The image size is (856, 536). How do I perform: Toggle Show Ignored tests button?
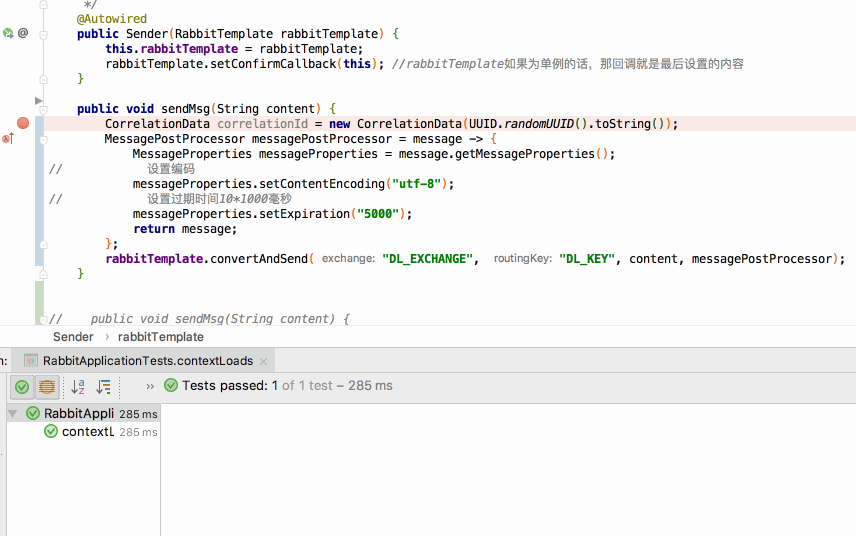pos(47,387)
